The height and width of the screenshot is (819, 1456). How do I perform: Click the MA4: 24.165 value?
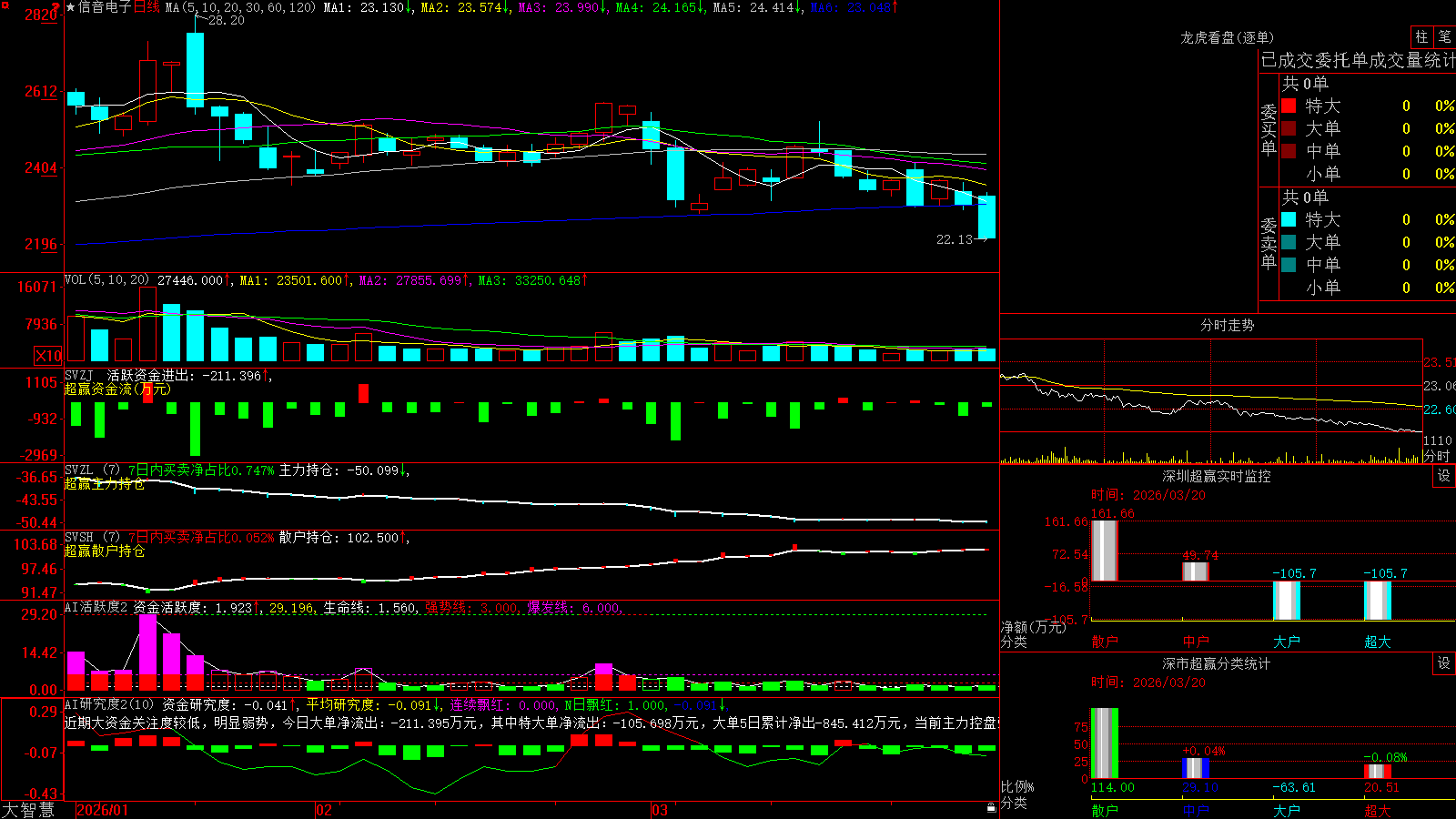point(661,7)
